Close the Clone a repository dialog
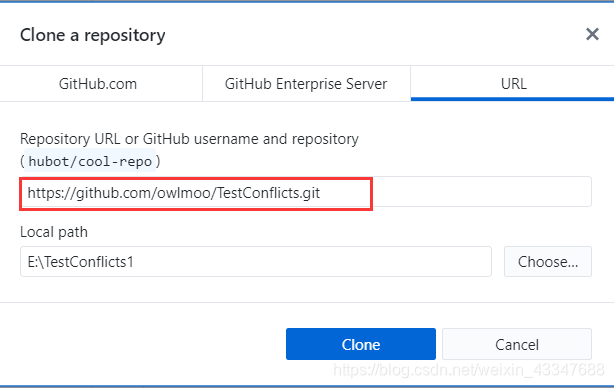 point(592,34)
